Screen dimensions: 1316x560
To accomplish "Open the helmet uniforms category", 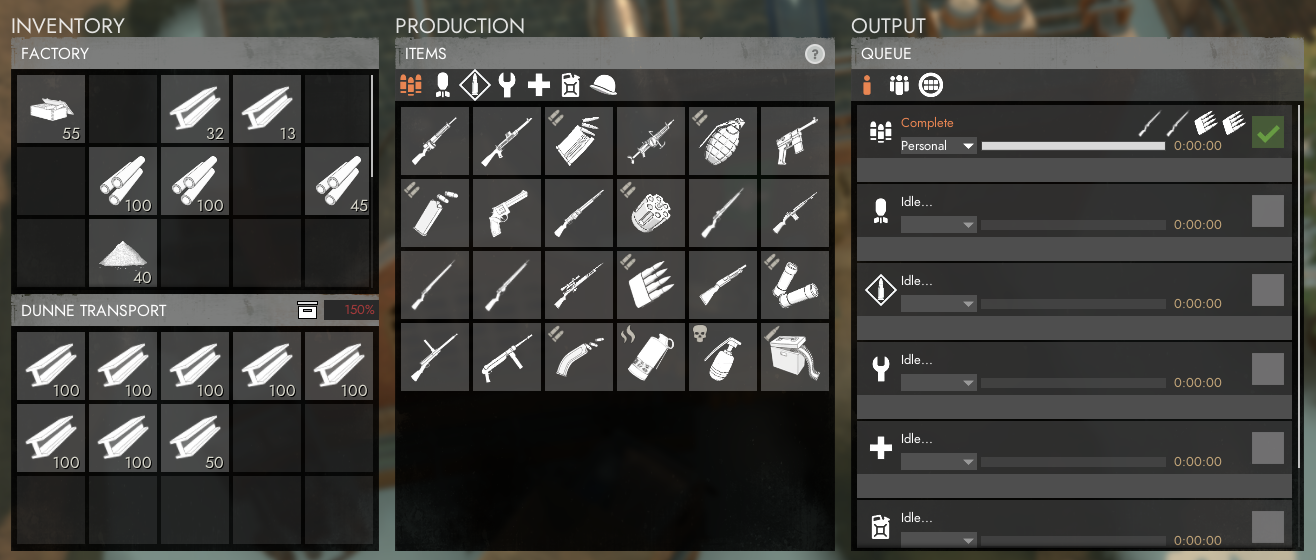I will 604,85.
